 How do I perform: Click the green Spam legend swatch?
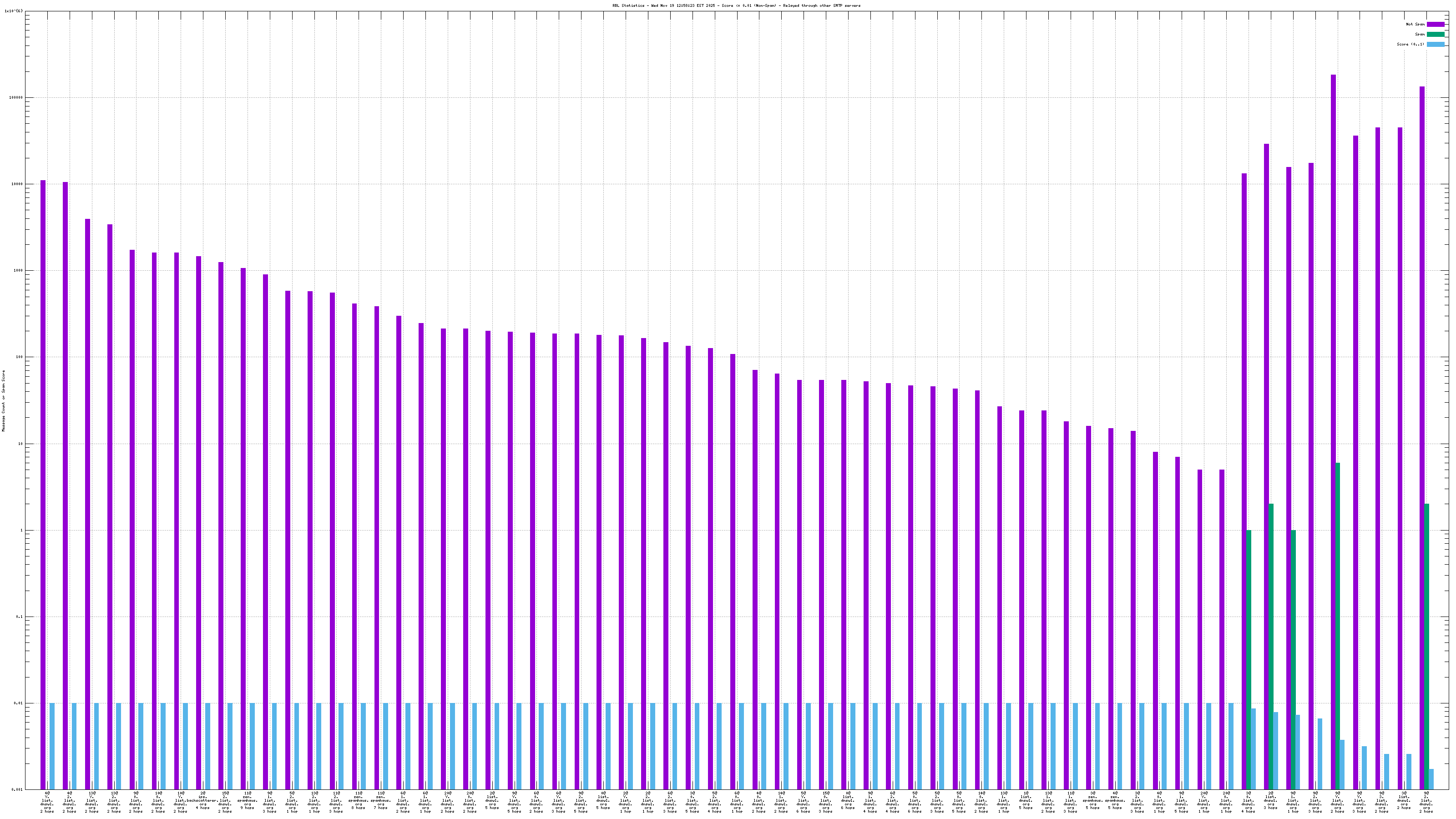click(x=1435, y=35)
